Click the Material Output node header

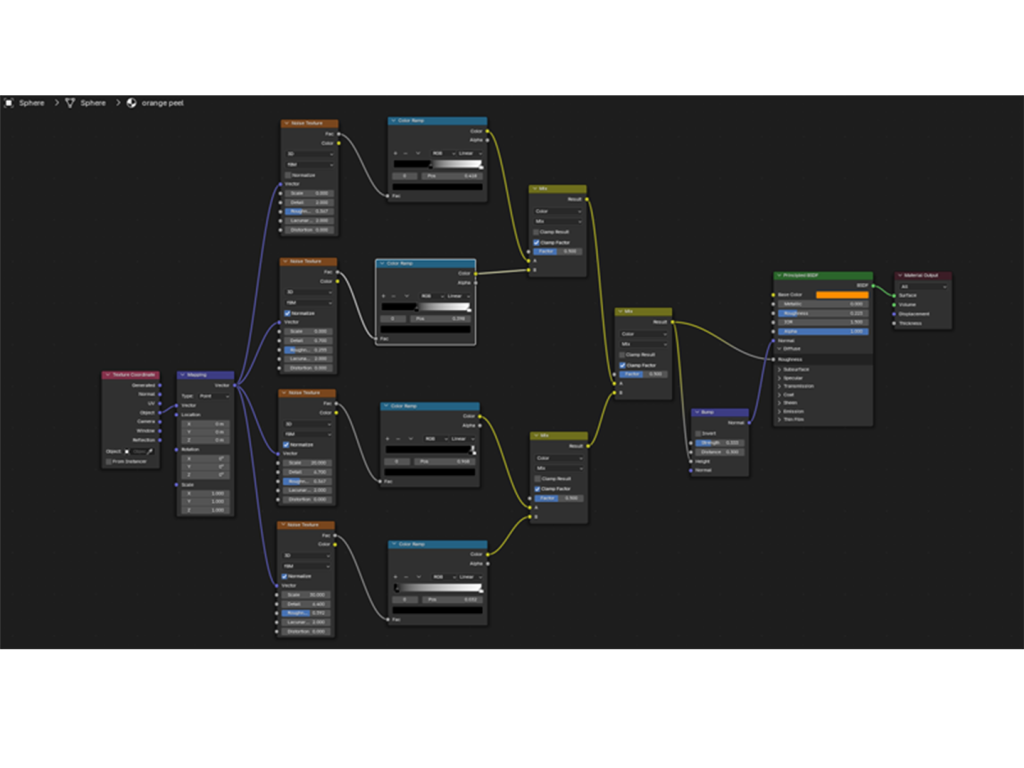[923, 276]
